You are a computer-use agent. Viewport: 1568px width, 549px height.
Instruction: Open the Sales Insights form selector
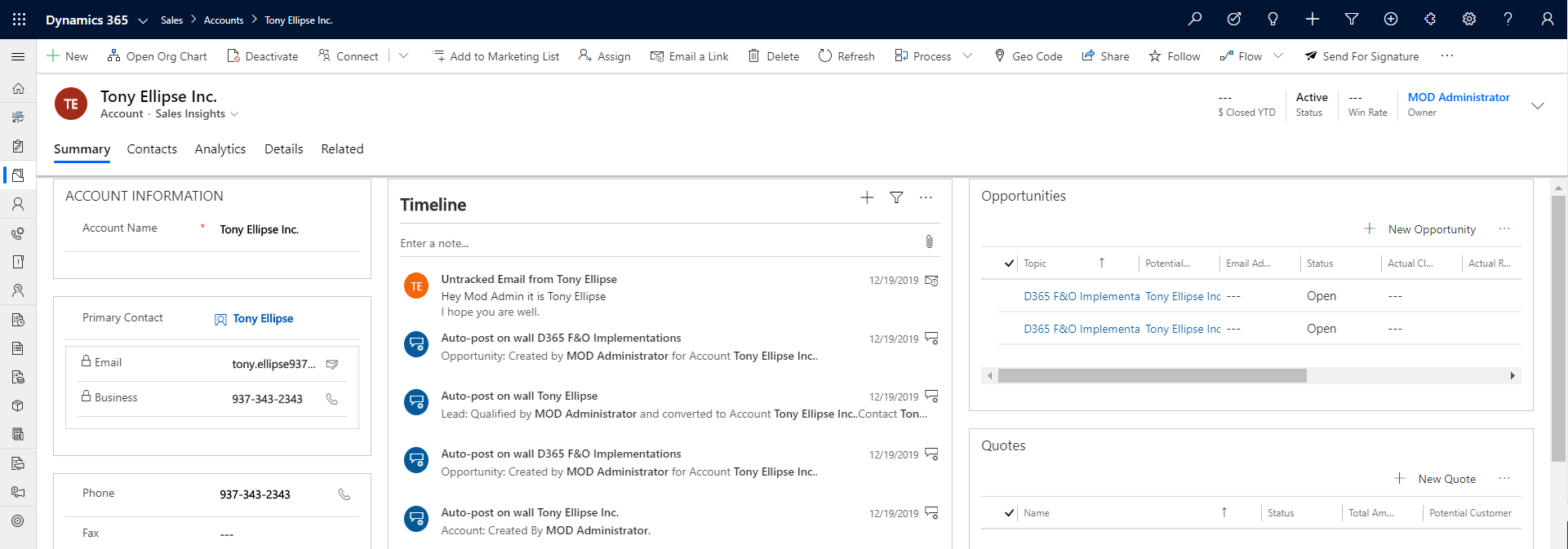197,114
